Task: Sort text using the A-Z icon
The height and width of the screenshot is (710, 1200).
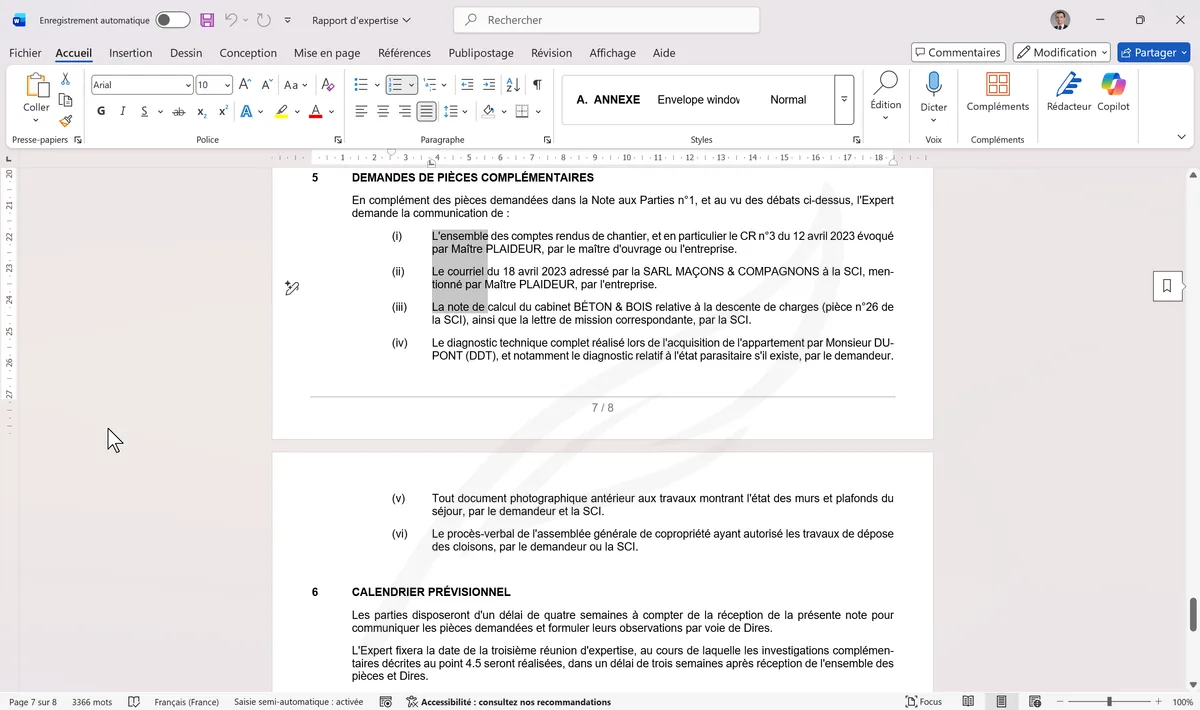Action: (513, 85)
